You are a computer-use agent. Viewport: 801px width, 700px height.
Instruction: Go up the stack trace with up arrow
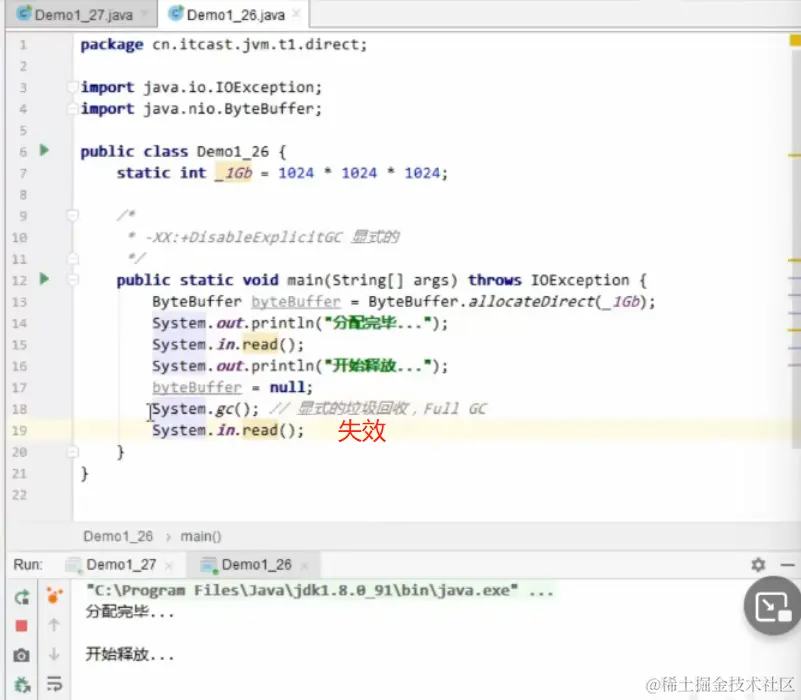point(54,625)
